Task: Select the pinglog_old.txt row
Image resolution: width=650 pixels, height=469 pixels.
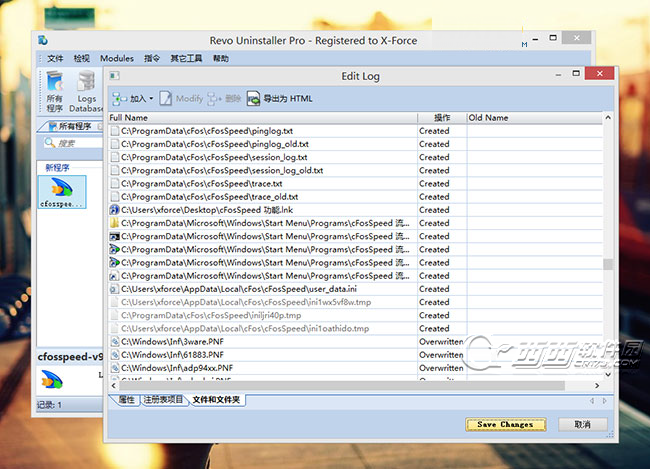Action: pyautogui.click(x=356, y=144)
